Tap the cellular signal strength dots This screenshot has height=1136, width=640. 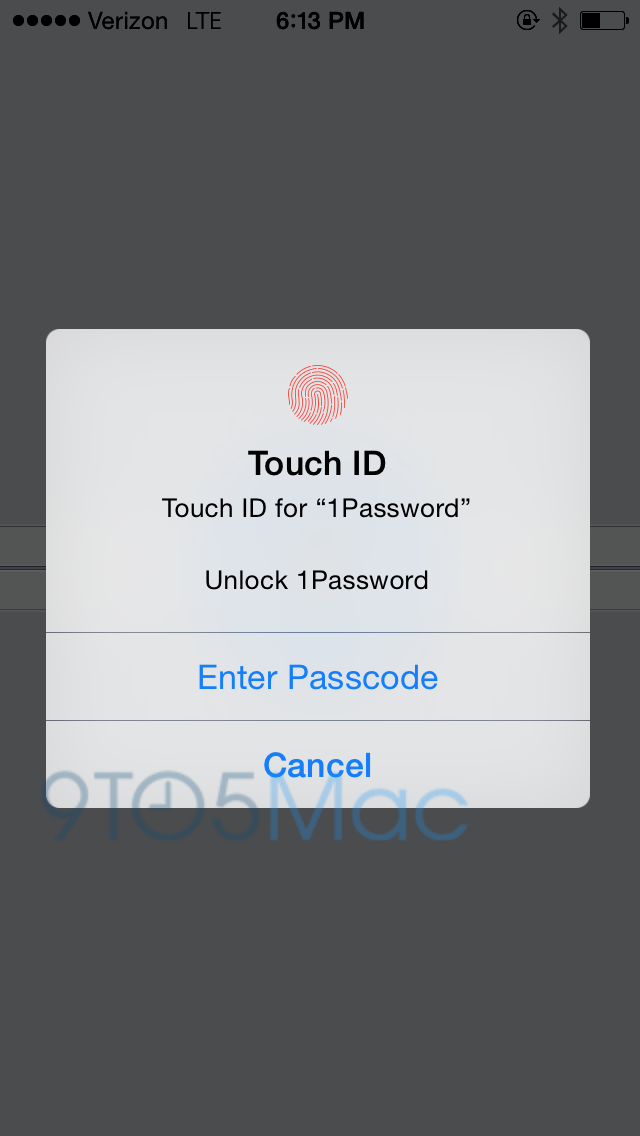pyautogui.click(x=46, y=20)
